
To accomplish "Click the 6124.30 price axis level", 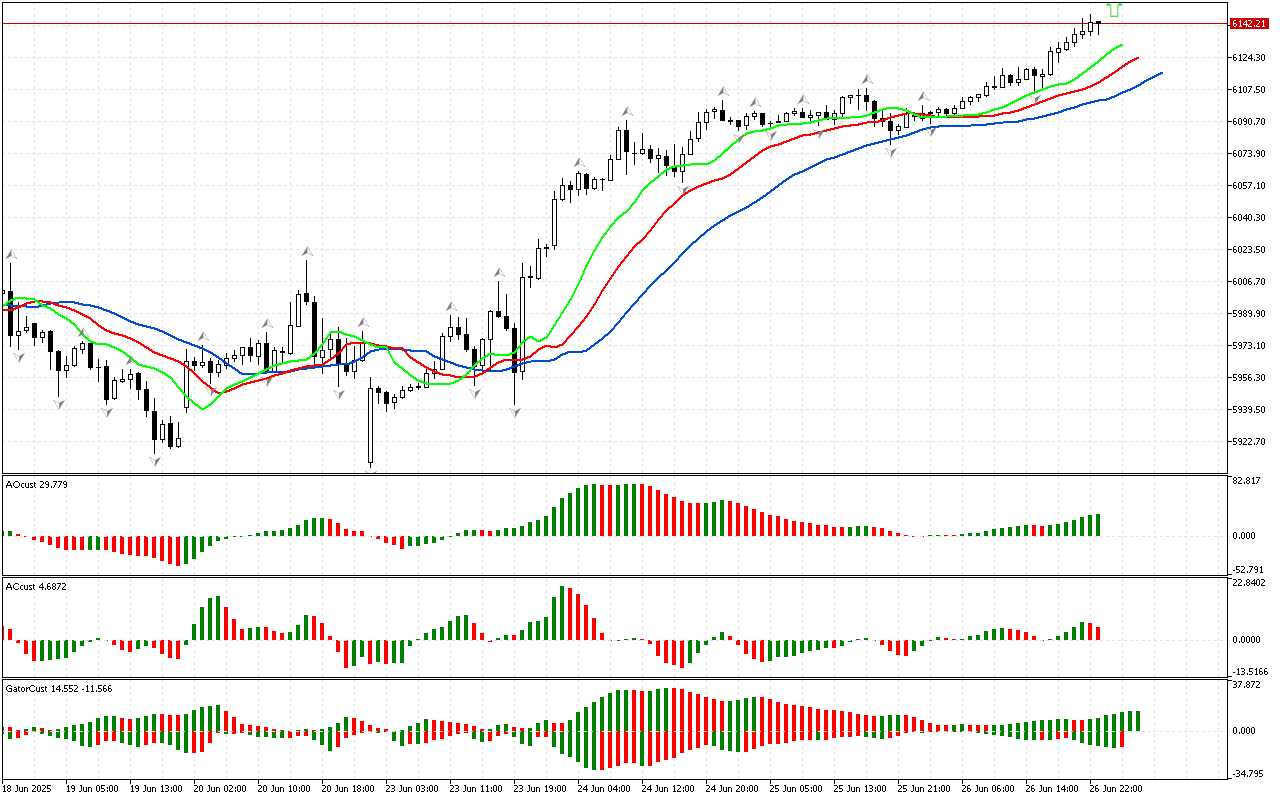I will tap(1246, 57).
